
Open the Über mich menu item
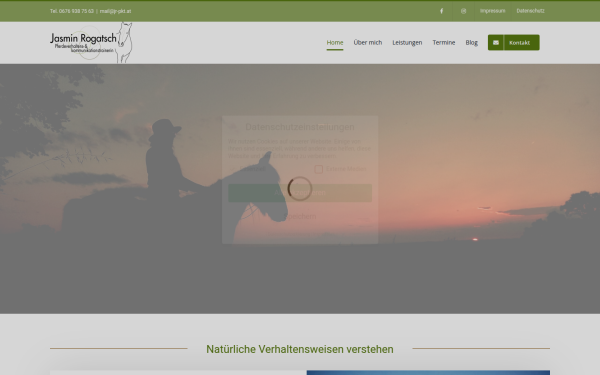(368, 42)
